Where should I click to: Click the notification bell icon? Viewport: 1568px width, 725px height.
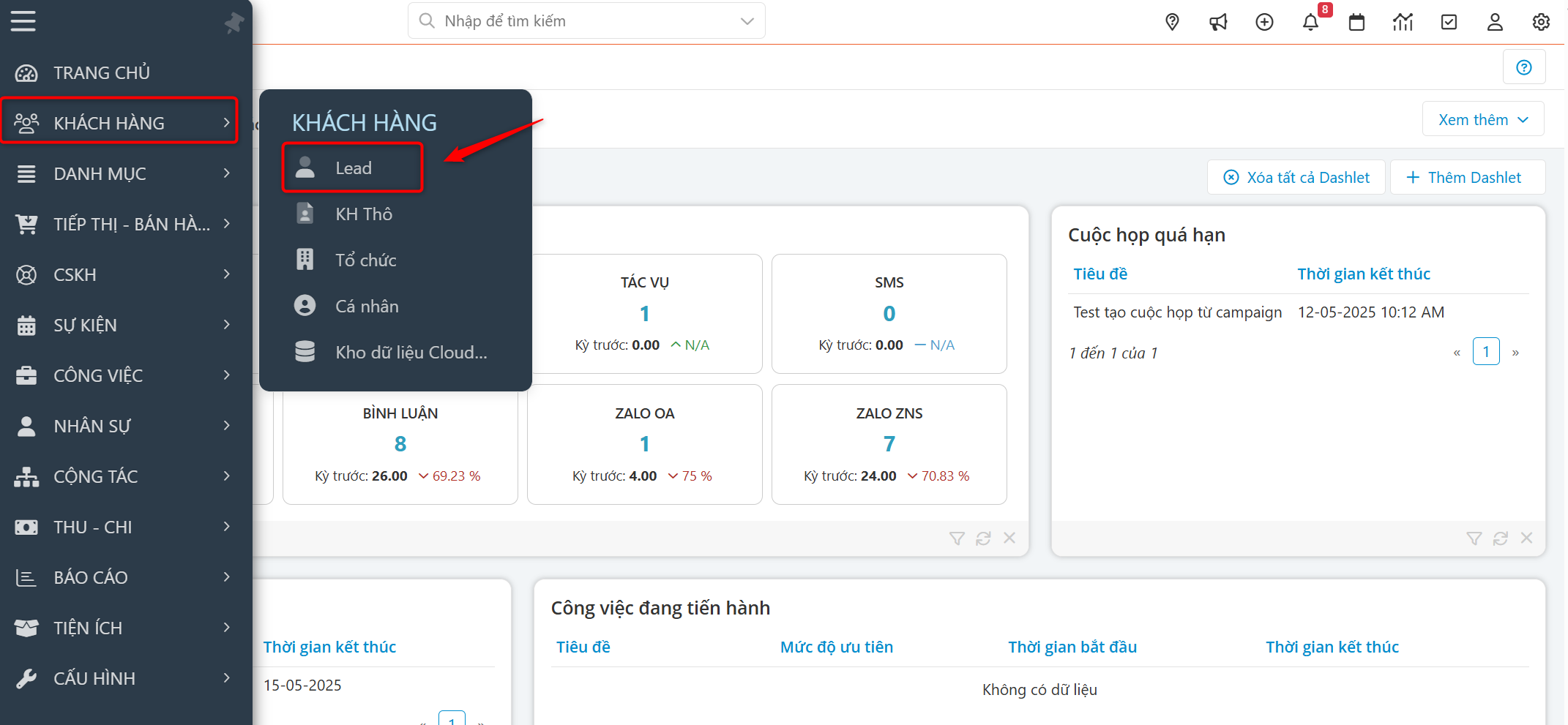[x=1310, y=22]
